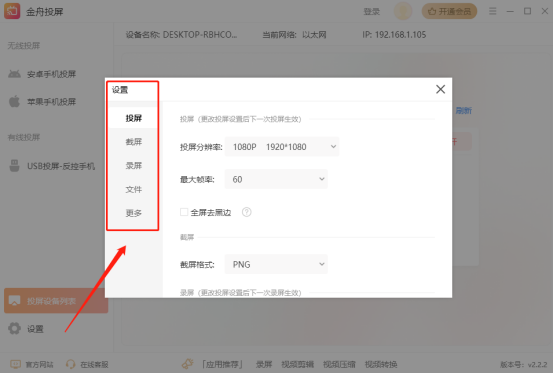The height and width of the screenshot is (373, 553).
Task: Open the 最大帧率 dropdown showing 60
Action: pos(276,179)
